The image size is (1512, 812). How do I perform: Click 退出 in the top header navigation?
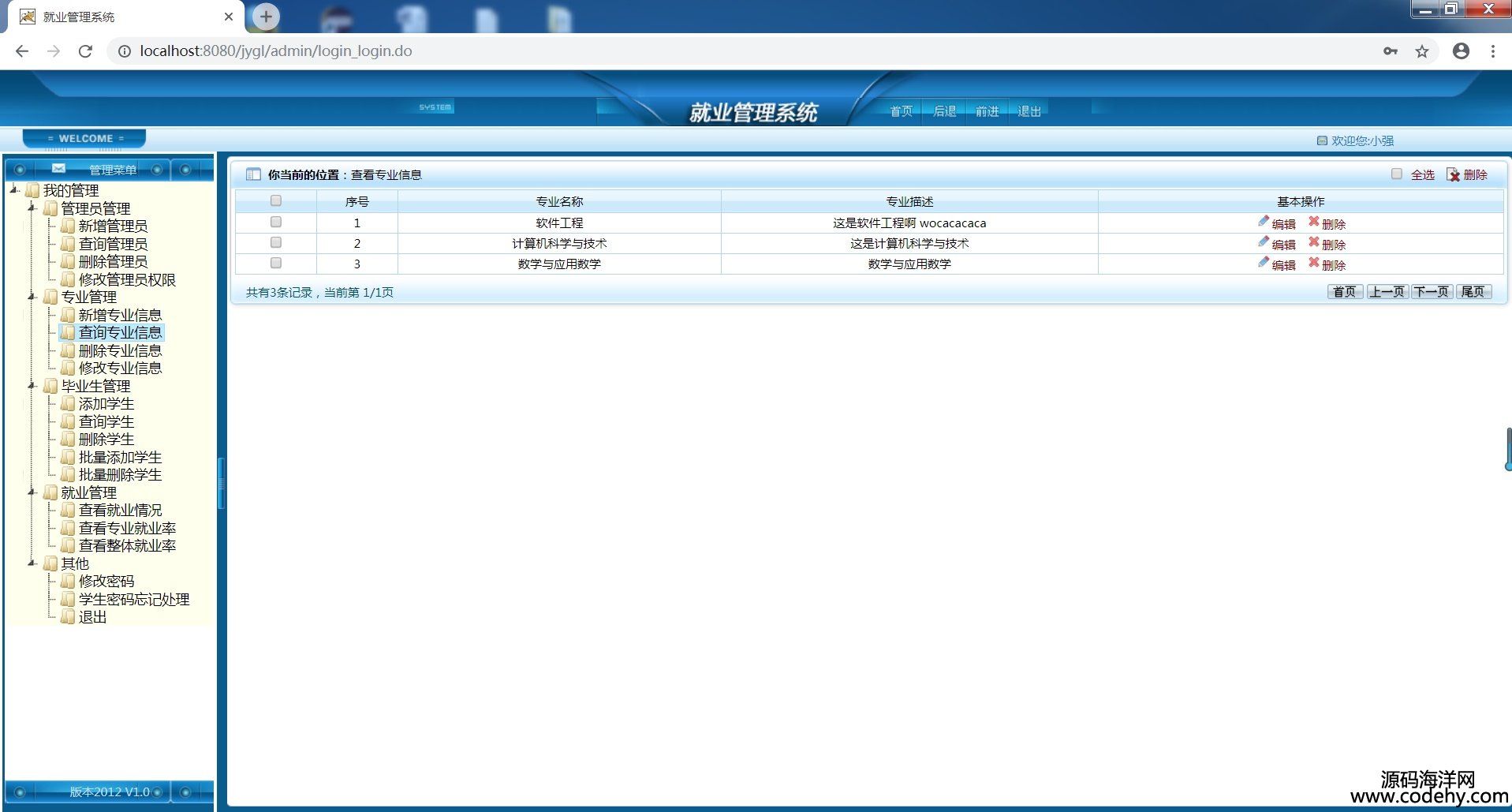(x=1029, y=111)
